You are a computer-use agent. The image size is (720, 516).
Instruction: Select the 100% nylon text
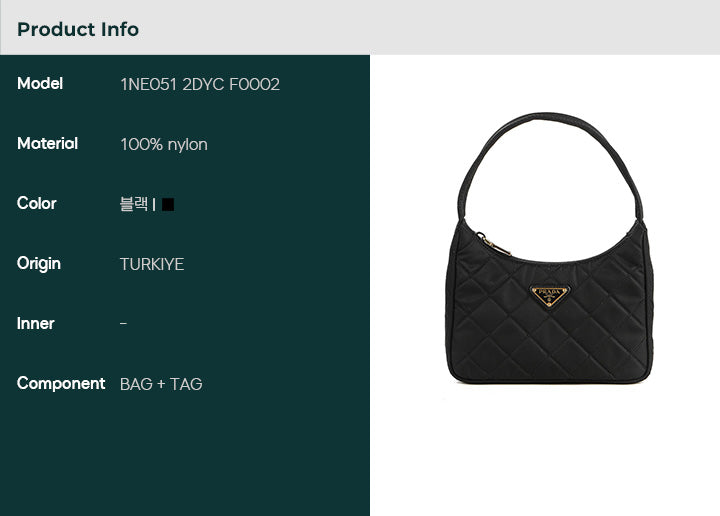164,145
